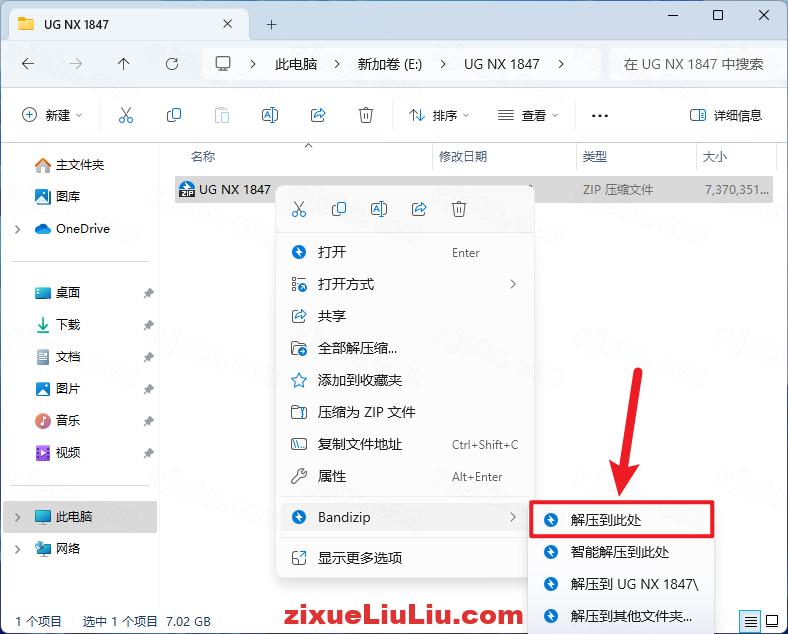Open 视频 in the sidebar
Viewport: 788px width, 634px height.
click(57, 453)
